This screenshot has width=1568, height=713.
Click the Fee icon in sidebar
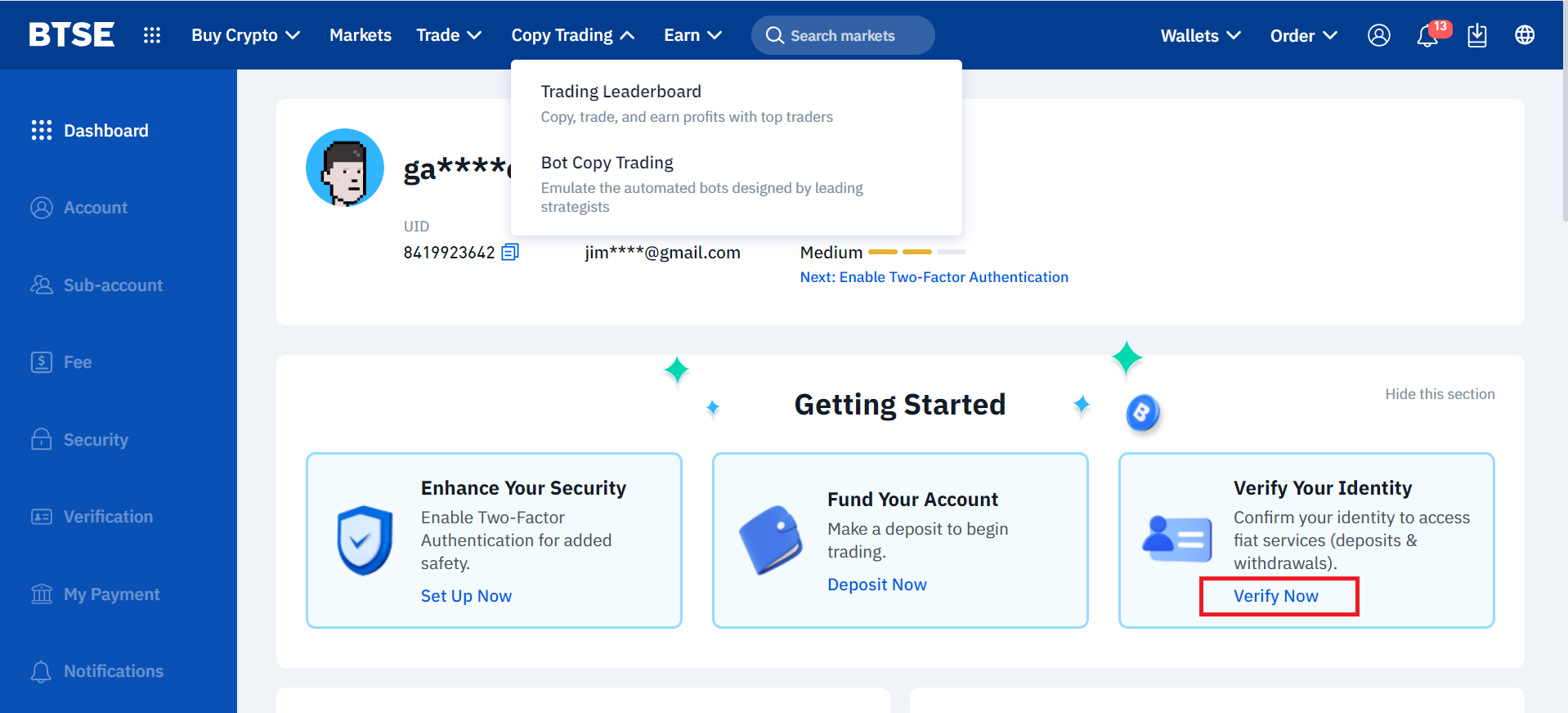(42, 362)
